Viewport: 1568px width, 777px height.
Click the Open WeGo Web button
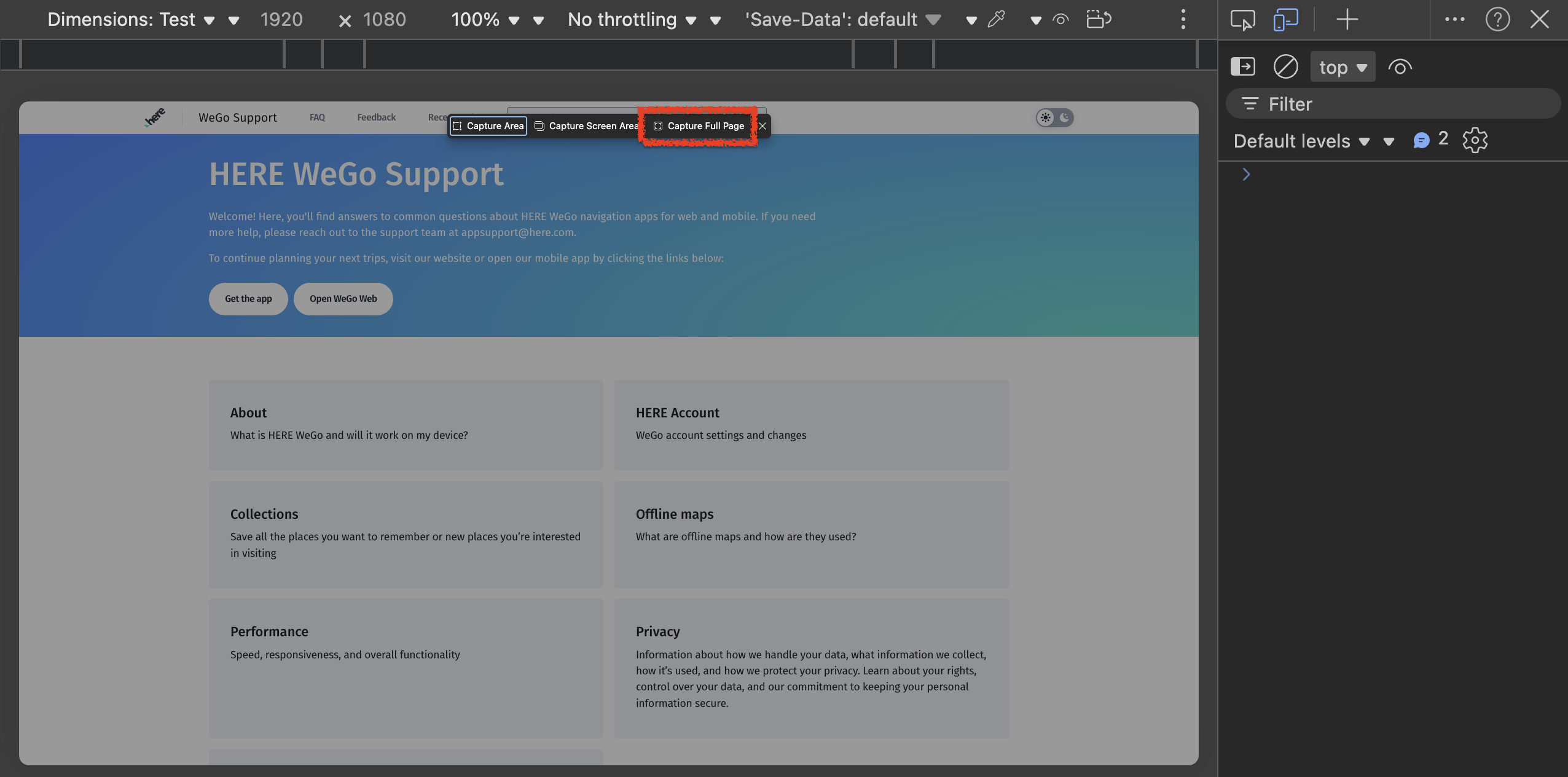point(343,299)
